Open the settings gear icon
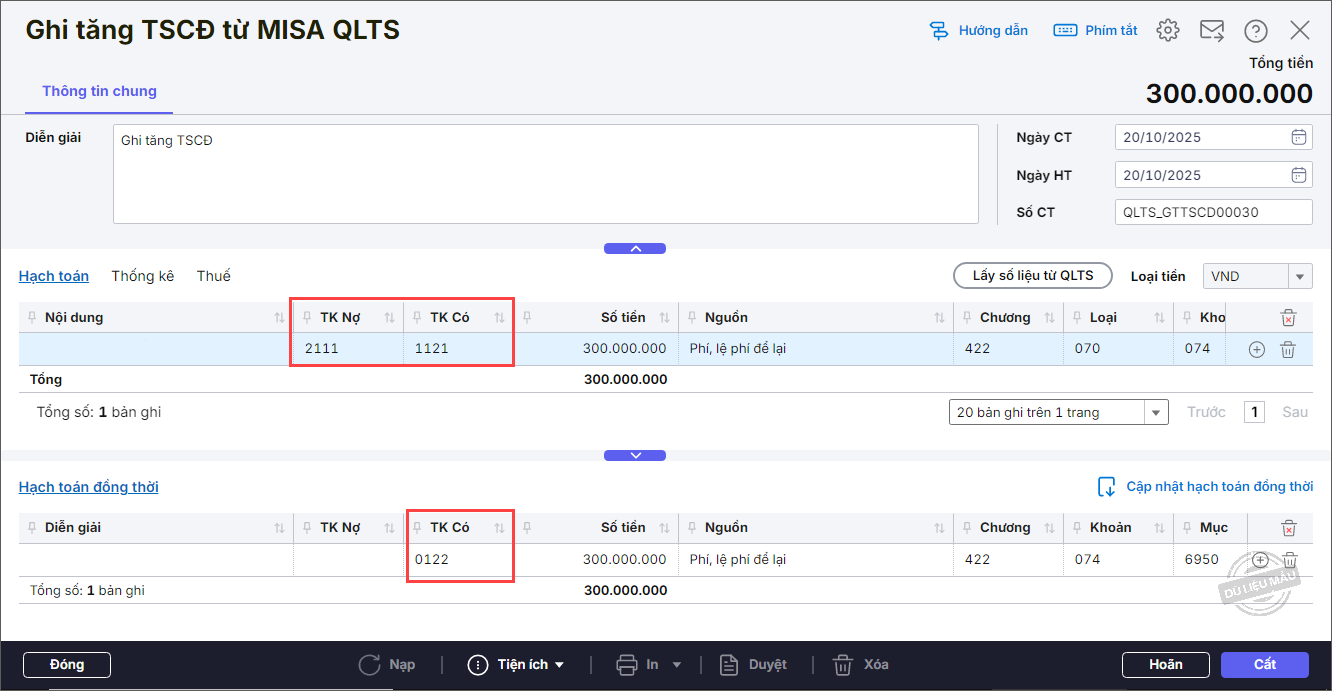Screen dimensions: 1332x691 pos(1167,30)
